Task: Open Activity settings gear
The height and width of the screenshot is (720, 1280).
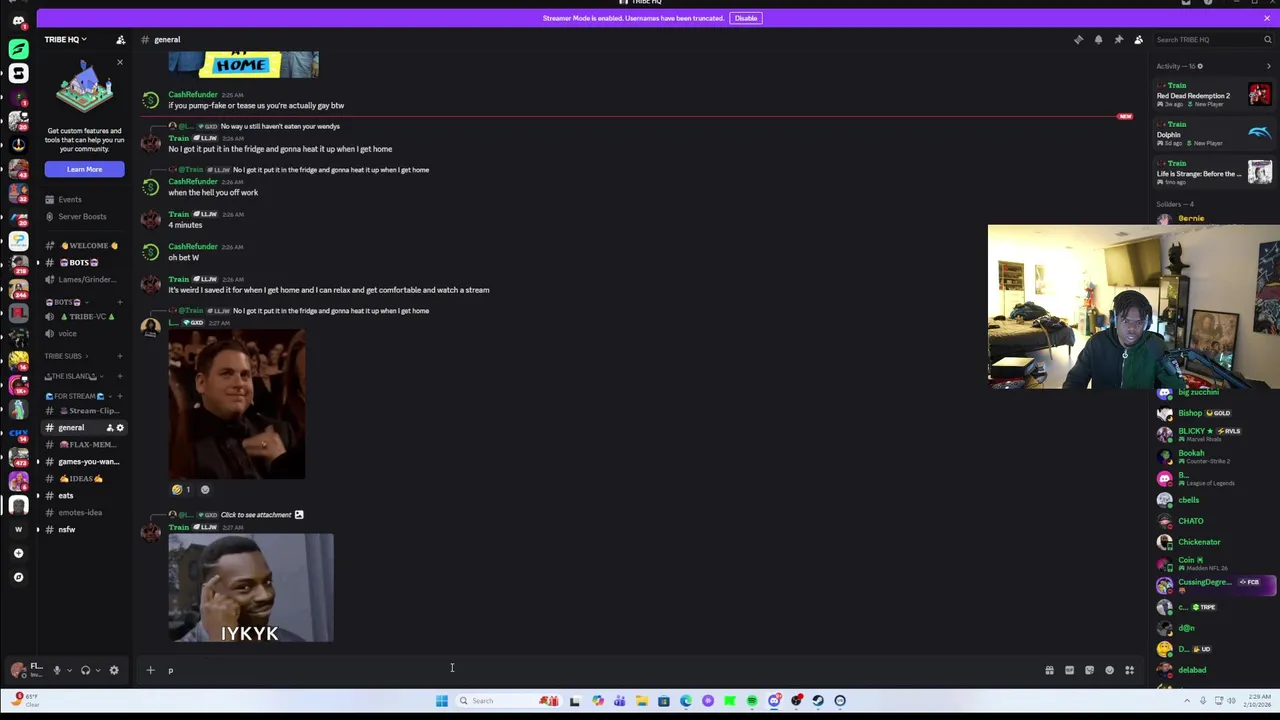Action: 1200,66
